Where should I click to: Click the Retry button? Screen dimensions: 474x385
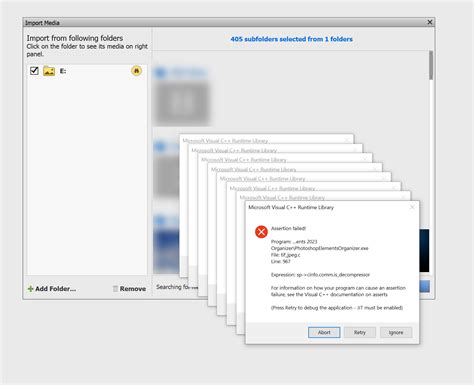click(360, 332)
